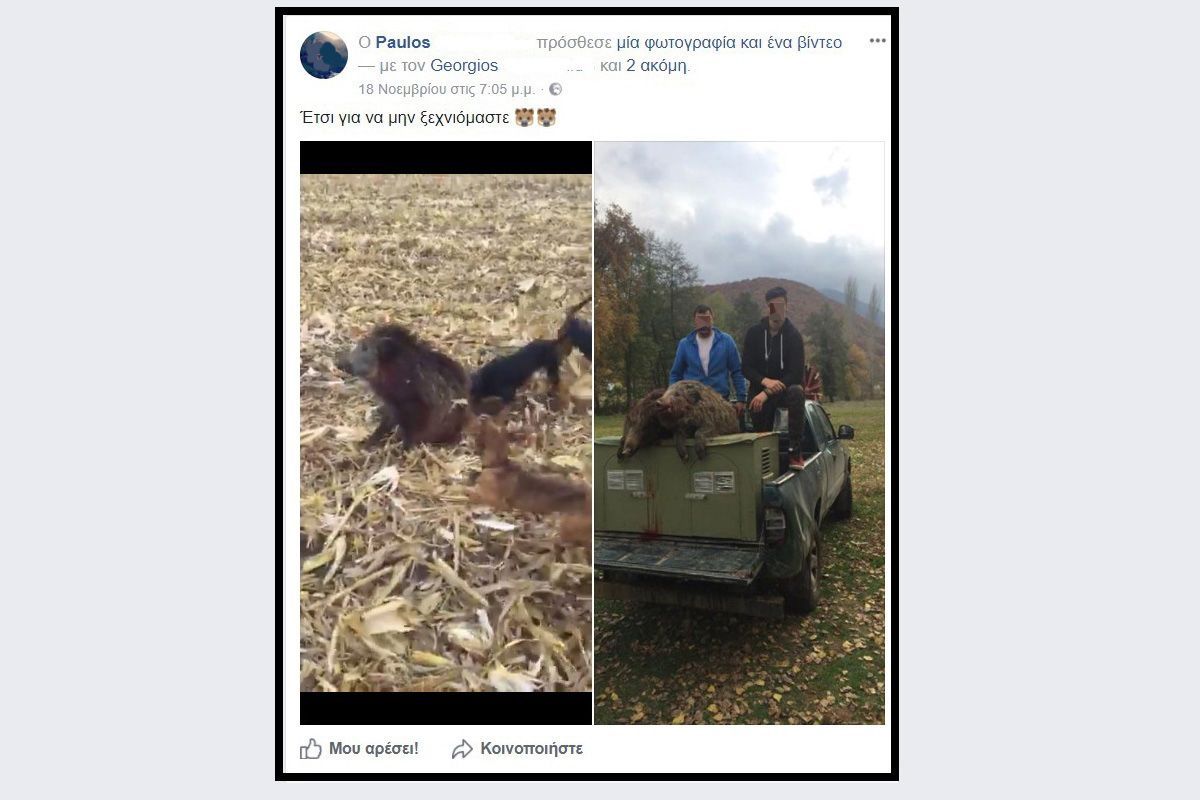The height and width of the screenshot is (800, 1200).
Task: Open the tagged Georgios profile link
Action: pos(464,66)
